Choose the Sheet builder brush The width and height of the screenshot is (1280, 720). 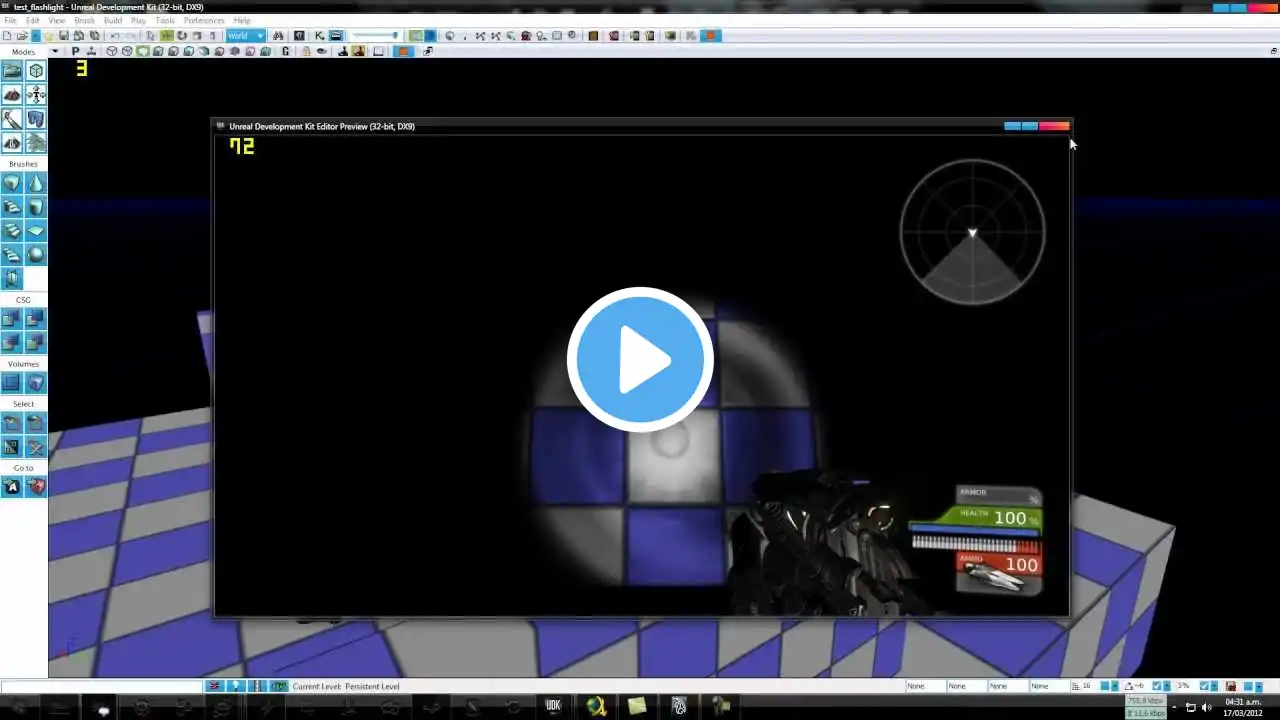coord(36,231)
